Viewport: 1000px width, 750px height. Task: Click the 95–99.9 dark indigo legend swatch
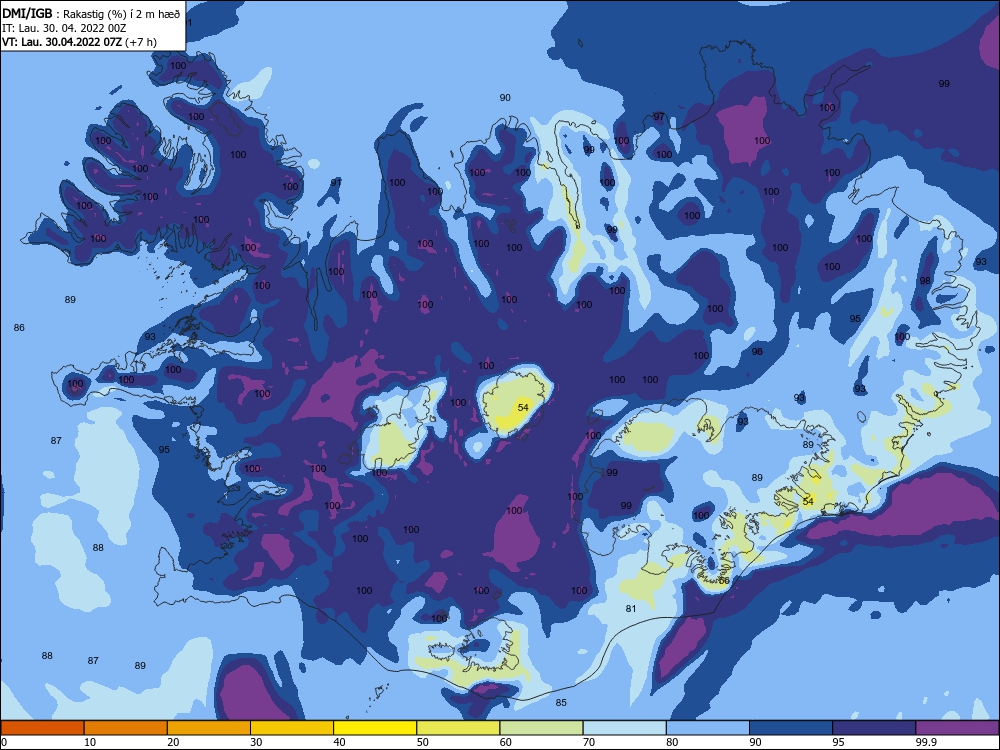874,728
